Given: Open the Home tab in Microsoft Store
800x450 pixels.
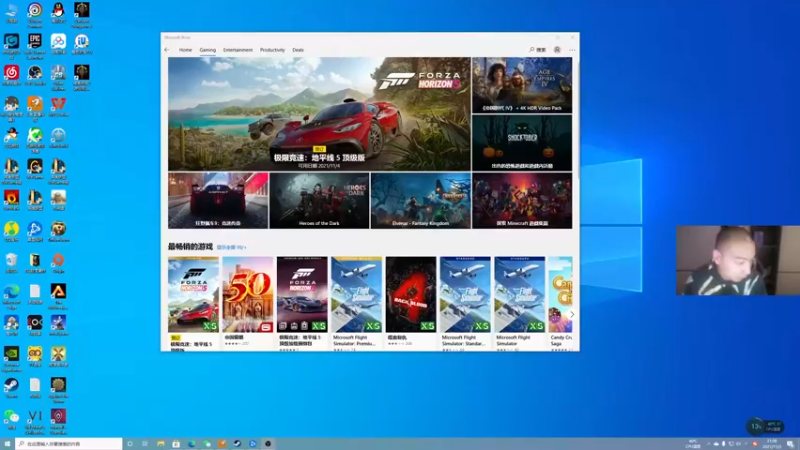Looking at the screenshot, I should point(185,50).
